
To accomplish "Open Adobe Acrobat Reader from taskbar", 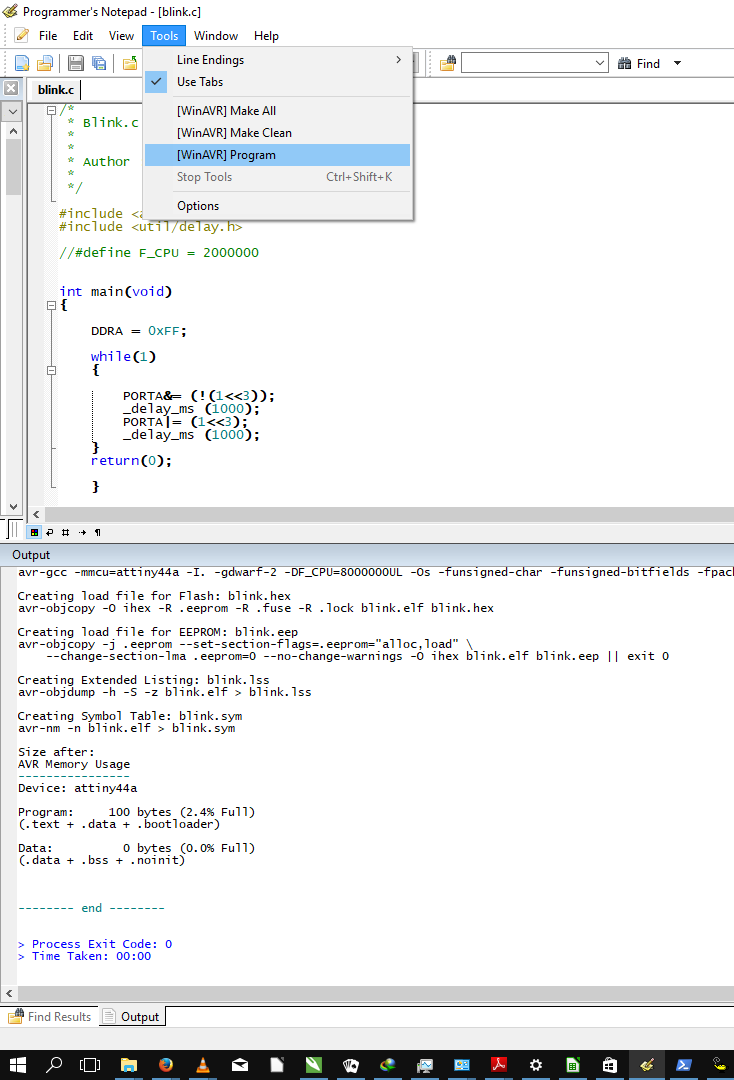I will (x=499, y=1065).
